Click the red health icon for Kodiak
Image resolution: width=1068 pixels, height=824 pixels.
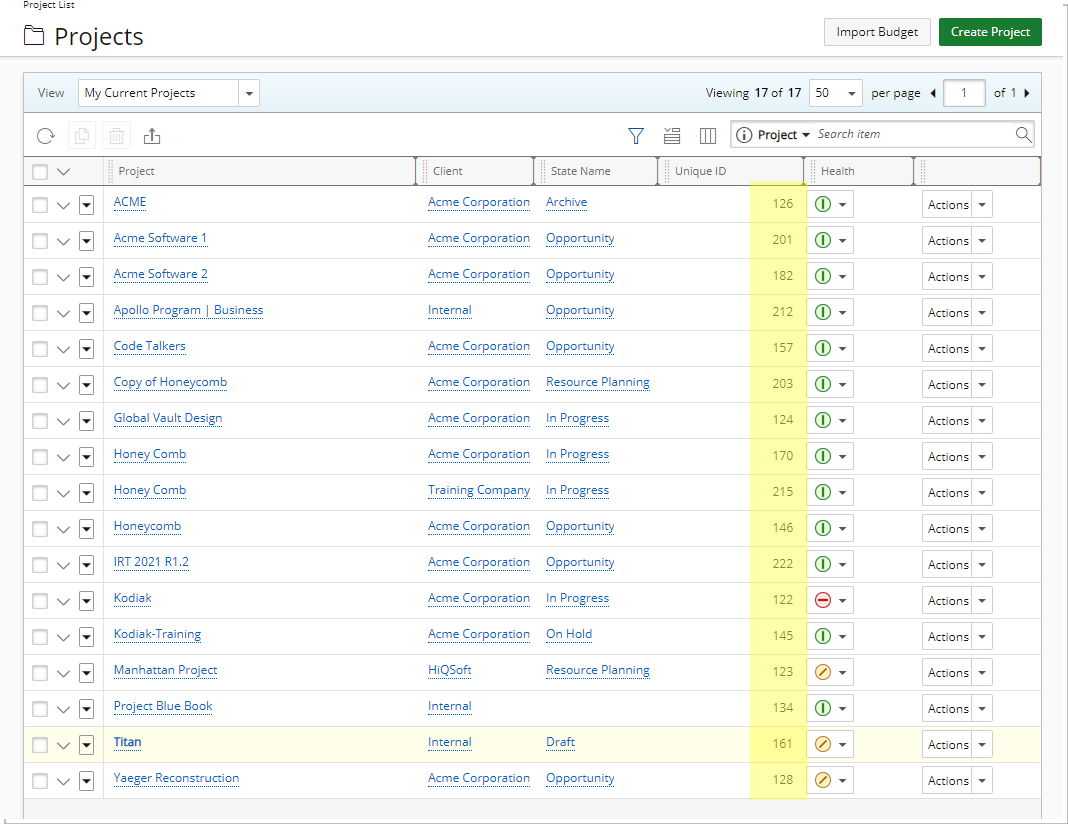[x=823, y=600]
